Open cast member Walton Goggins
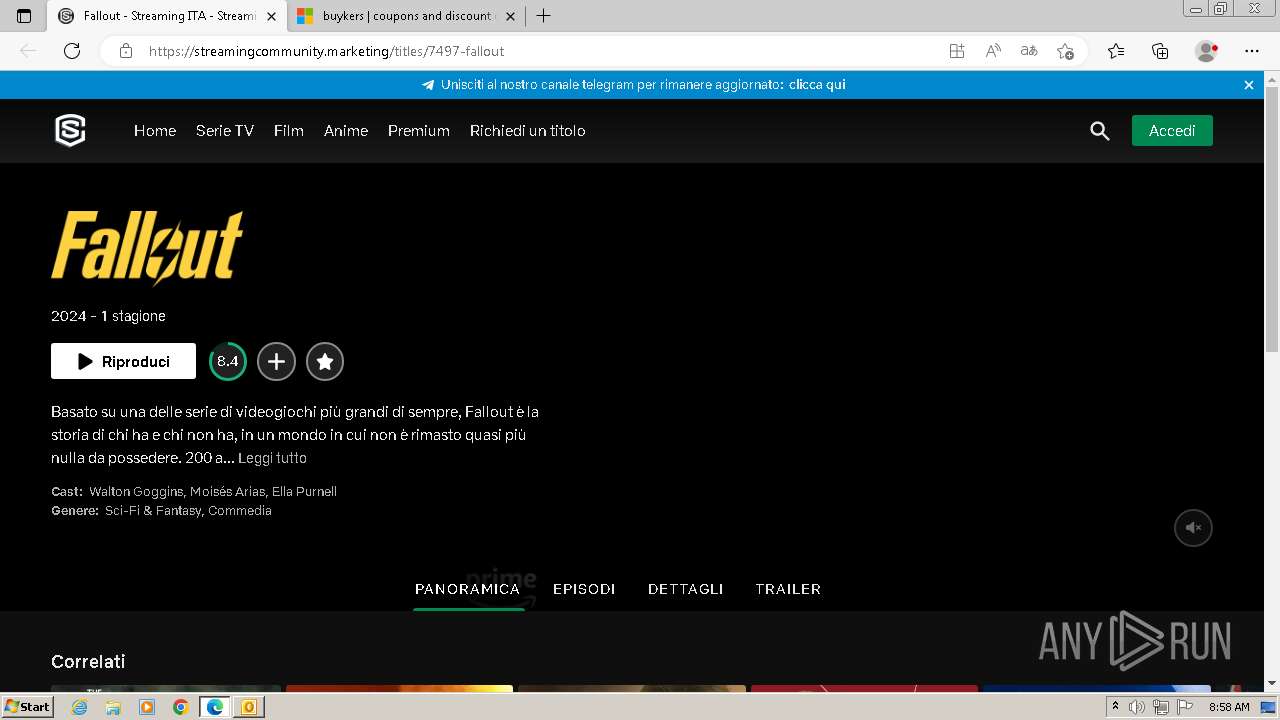1280x720 pixels. point(136,492)
